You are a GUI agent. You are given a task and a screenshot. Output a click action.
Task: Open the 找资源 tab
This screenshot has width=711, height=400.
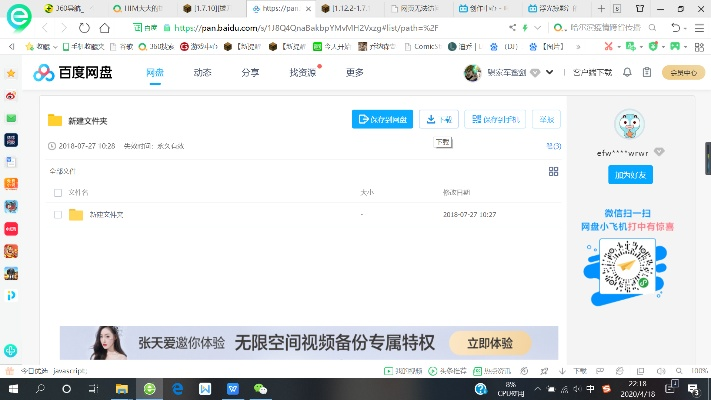click(303, 73)
